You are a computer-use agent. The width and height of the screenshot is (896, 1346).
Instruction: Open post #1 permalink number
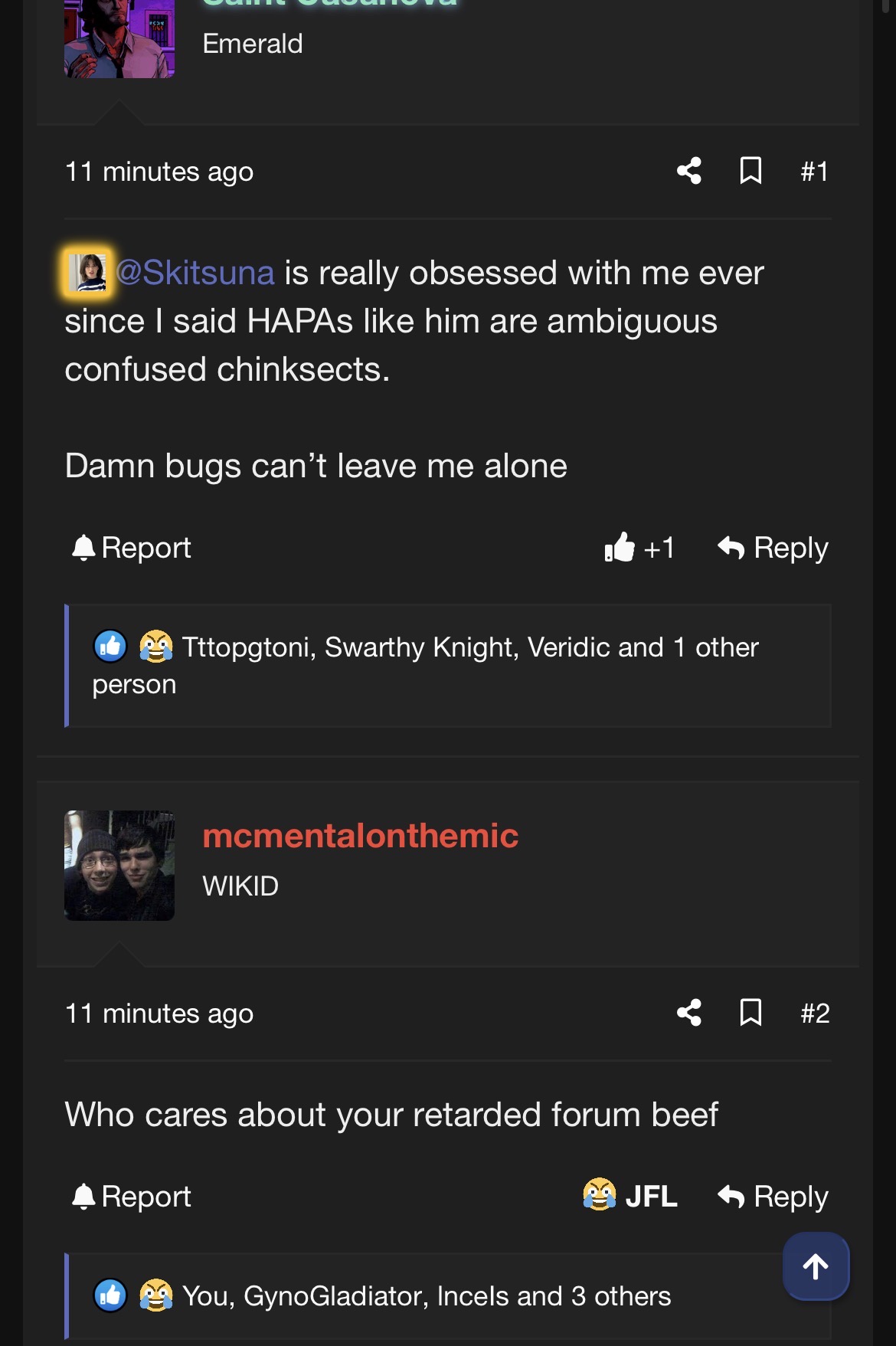(x=814, y=171)
